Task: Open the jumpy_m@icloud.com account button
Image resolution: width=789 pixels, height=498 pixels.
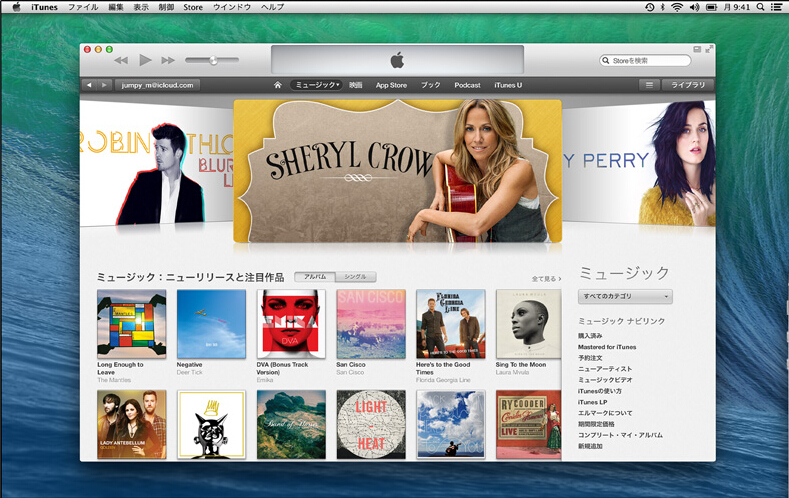Action: [157, 85]
